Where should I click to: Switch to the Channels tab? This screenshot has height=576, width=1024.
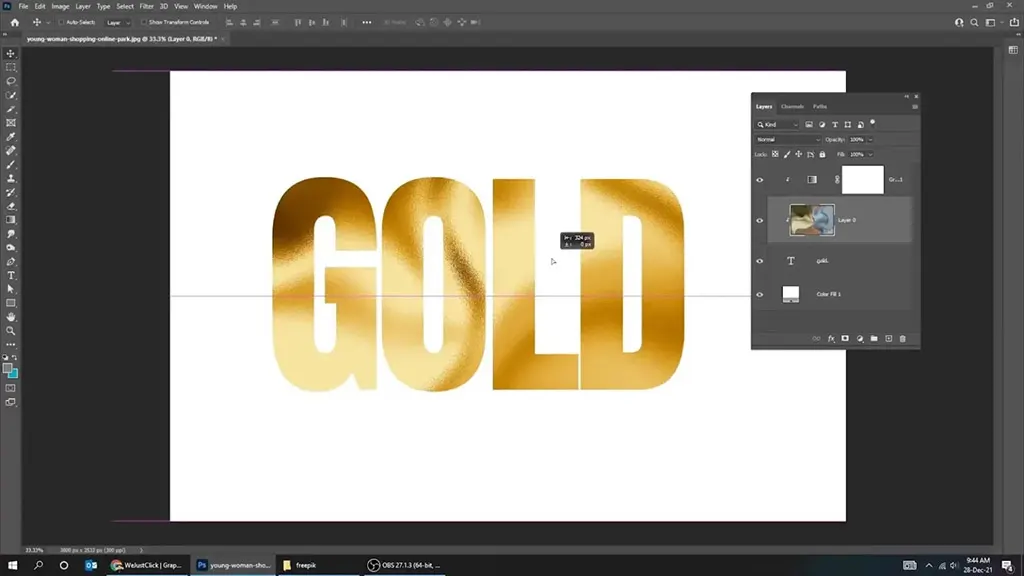point(792,106)
